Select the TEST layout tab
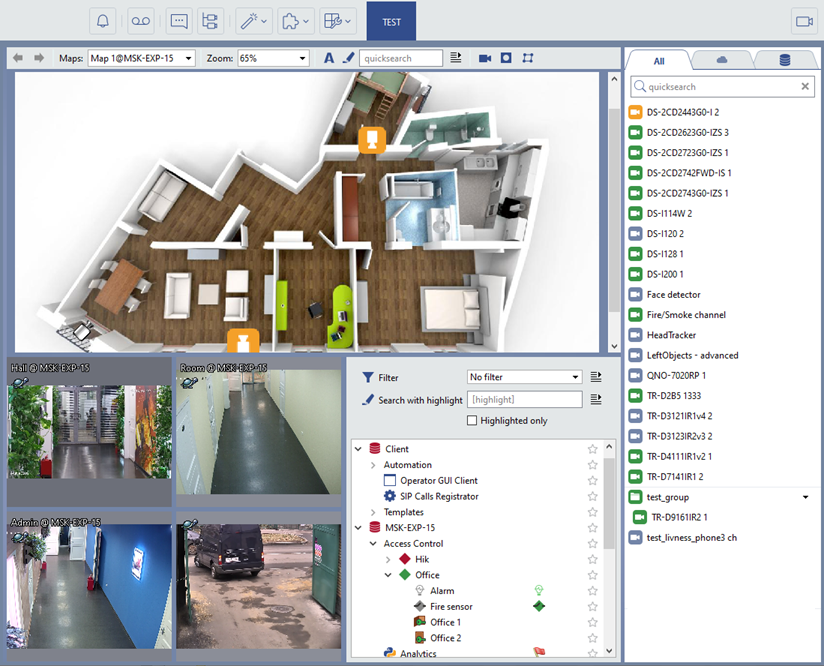Viewport: 824px width, 666px height. [391, 21]
